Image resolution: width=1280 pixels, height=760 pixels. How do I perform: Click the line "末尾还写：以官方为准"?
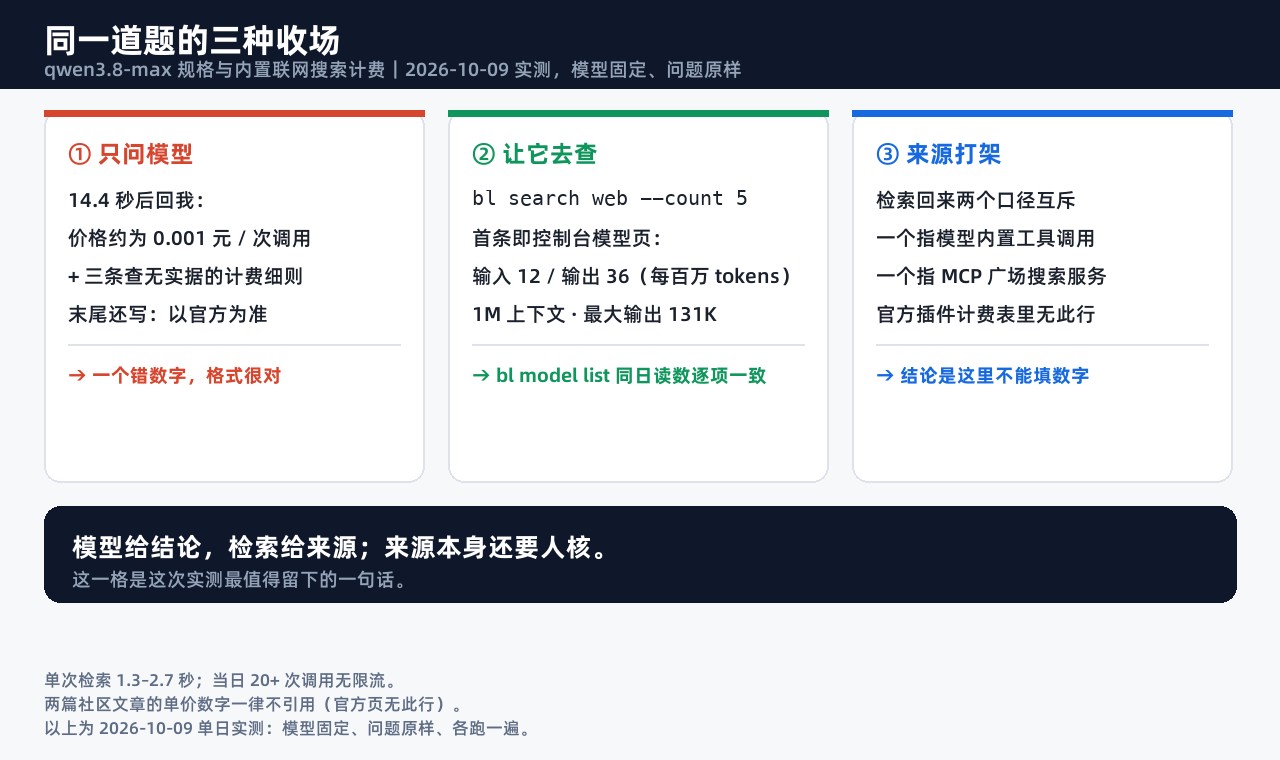(x=167, y=314)
